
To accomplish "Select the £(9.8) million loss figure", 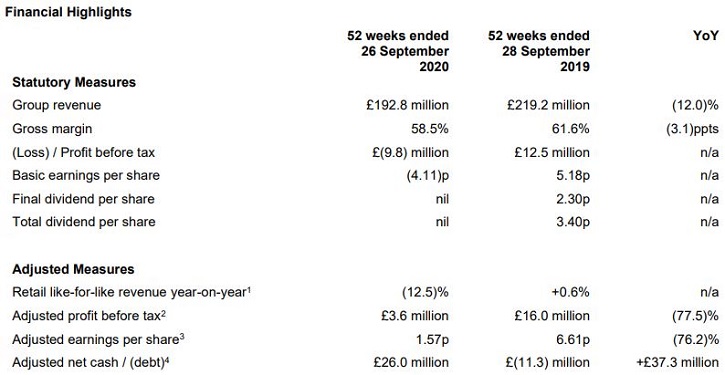I will click(411, 152).
